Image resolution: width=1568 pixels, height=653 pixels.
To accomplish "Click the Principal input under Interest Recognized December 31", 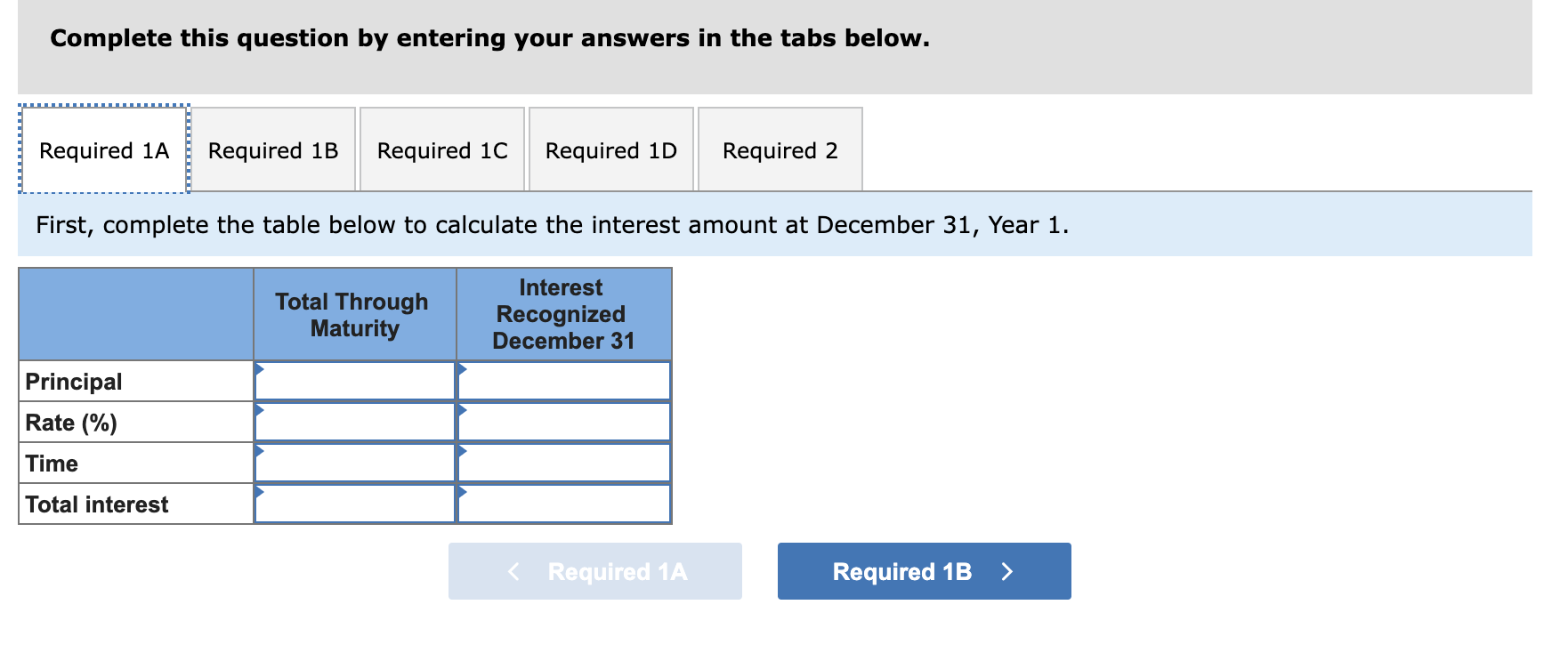I will click(563, 381).
